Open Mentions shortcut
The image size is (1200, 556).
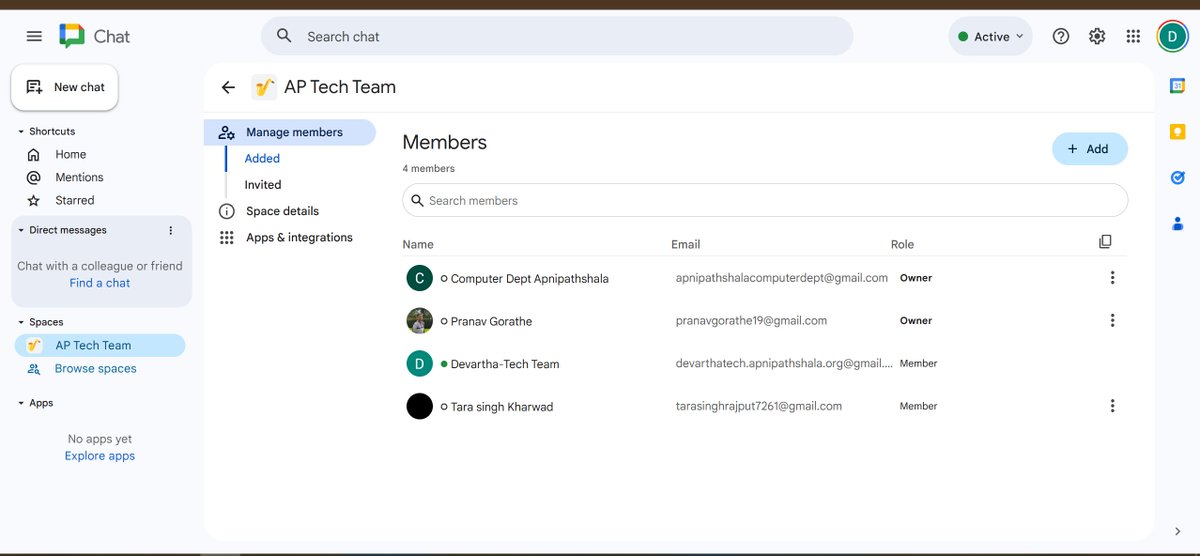pos(79,177)
